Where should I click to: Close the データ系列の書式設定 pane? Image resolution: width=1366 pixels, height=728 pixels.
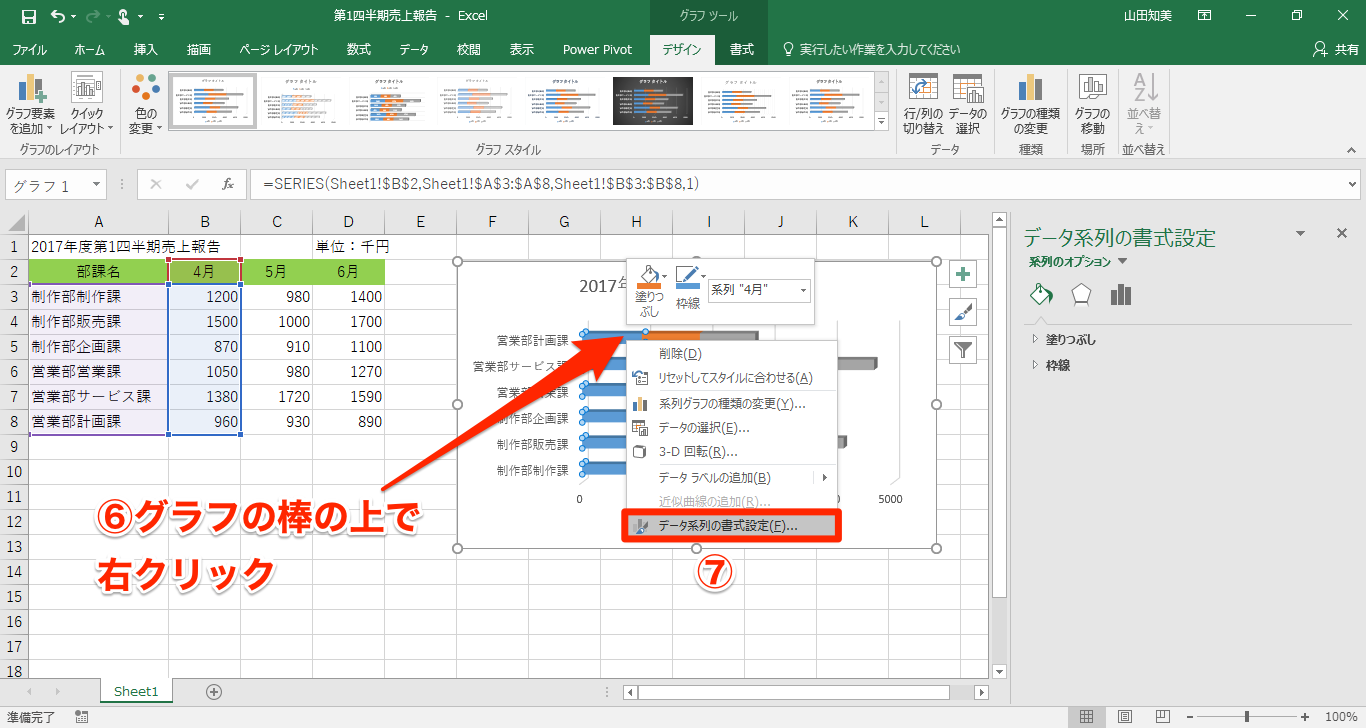click(x=1342, y=233)
